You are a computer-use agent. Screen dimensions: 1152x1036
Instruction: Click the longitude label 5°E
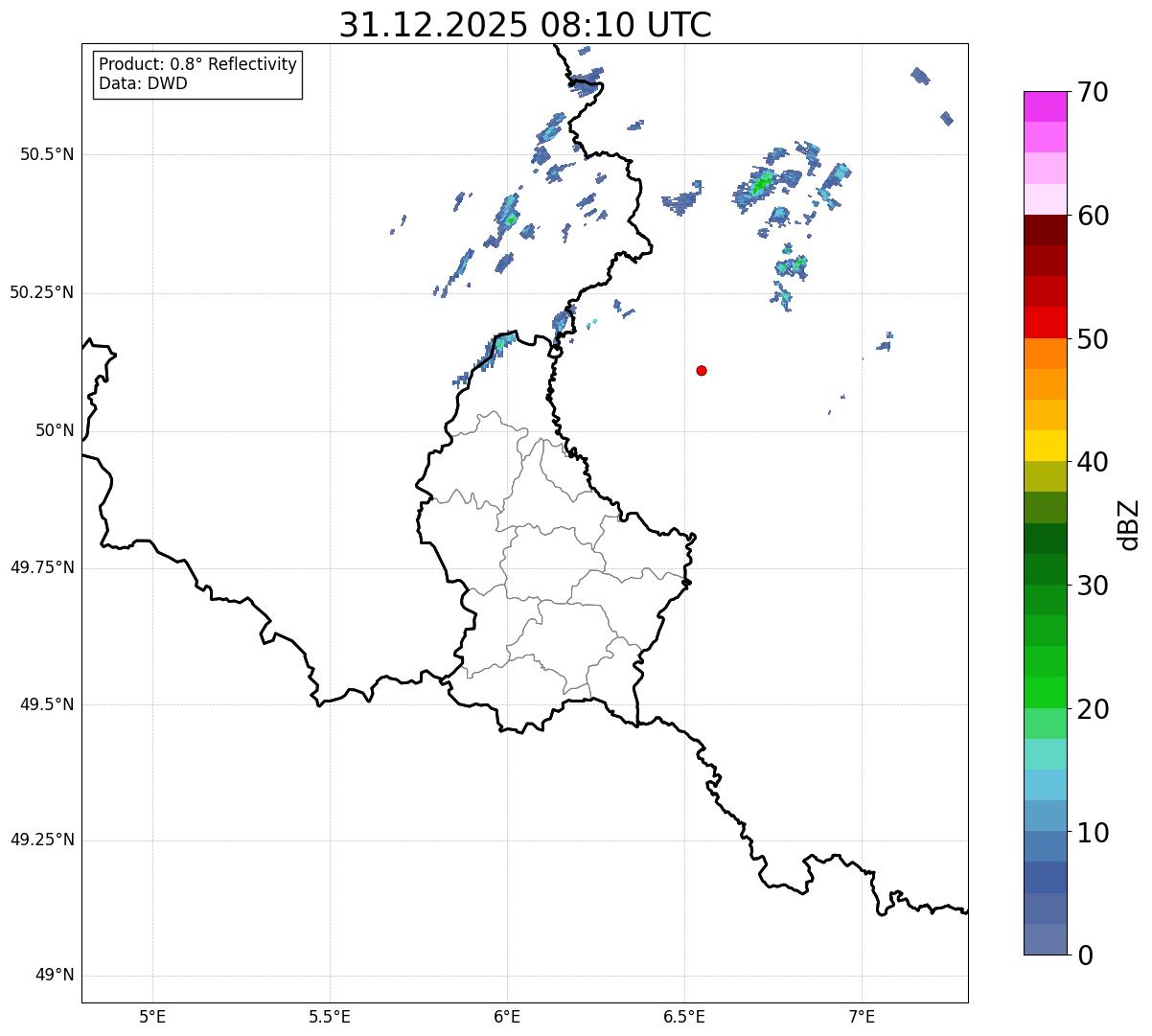pyautogui.click(x=152, y=1017)
